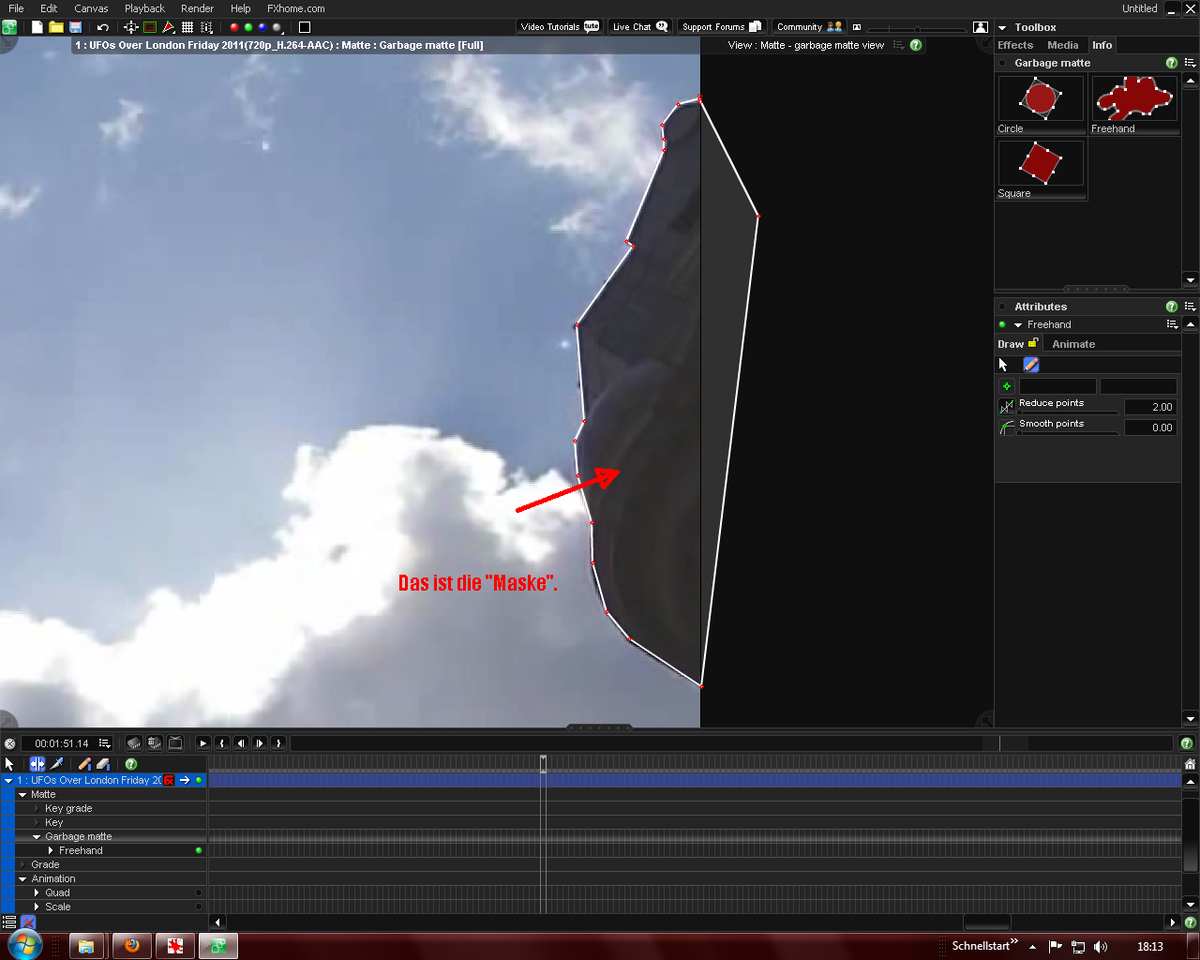
Task: Toggle green dot on Freehand timeline row
Action: [198, 850]
